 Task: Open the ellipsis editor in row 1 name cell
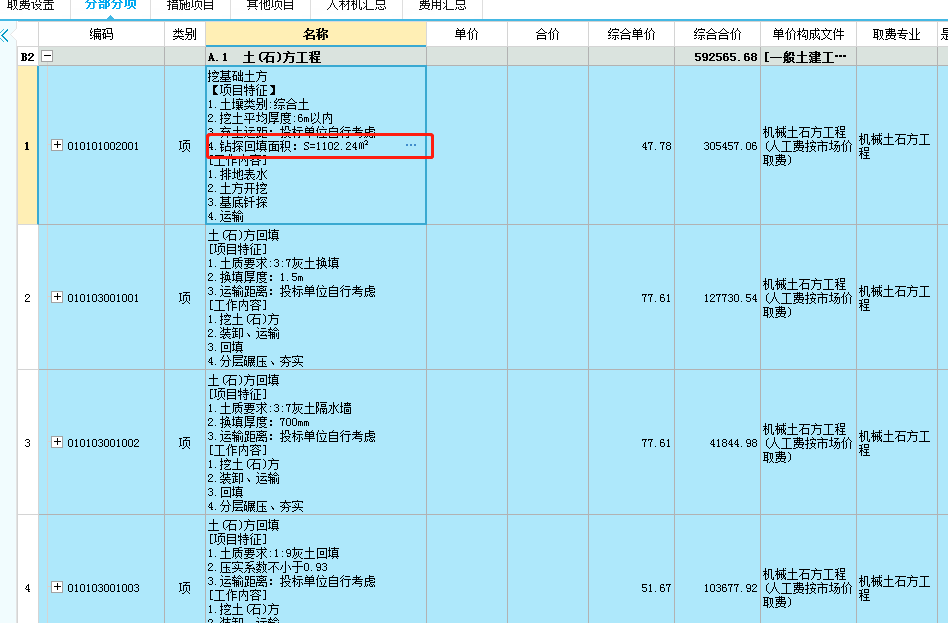pyautogui.click(x=411, y=146)
